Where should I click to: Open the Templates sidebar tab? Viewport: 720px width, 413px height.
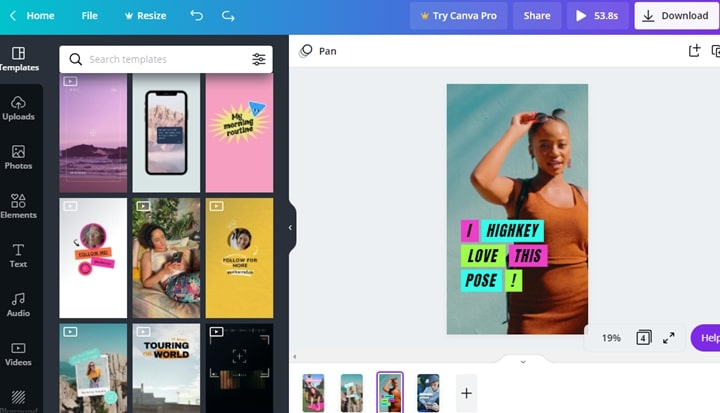[18, 59]
